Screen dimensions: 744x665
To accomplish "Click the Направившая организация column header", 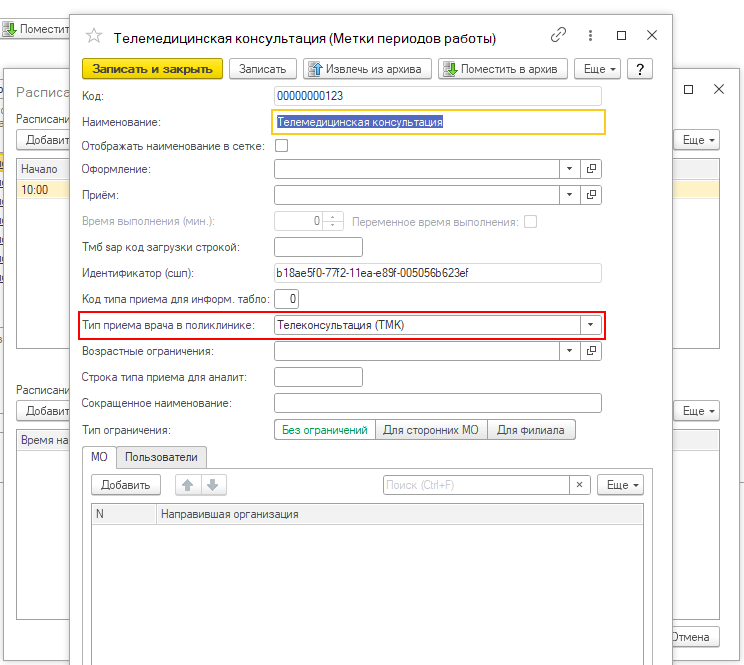I will click(x=400, y=514).
